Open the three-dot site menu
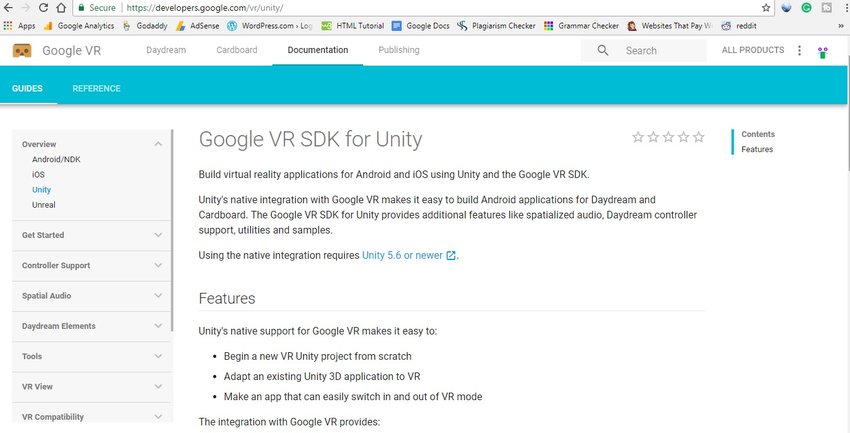Viewport: 850px width, 433px height. coord(799,50)
